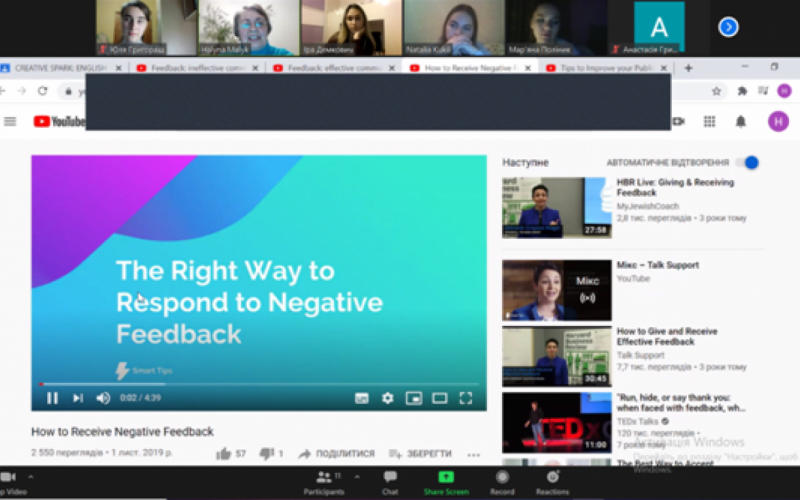800x500 pixels.
Task: Expand Zoom participants options caret
Action: [x=357, y=477]
